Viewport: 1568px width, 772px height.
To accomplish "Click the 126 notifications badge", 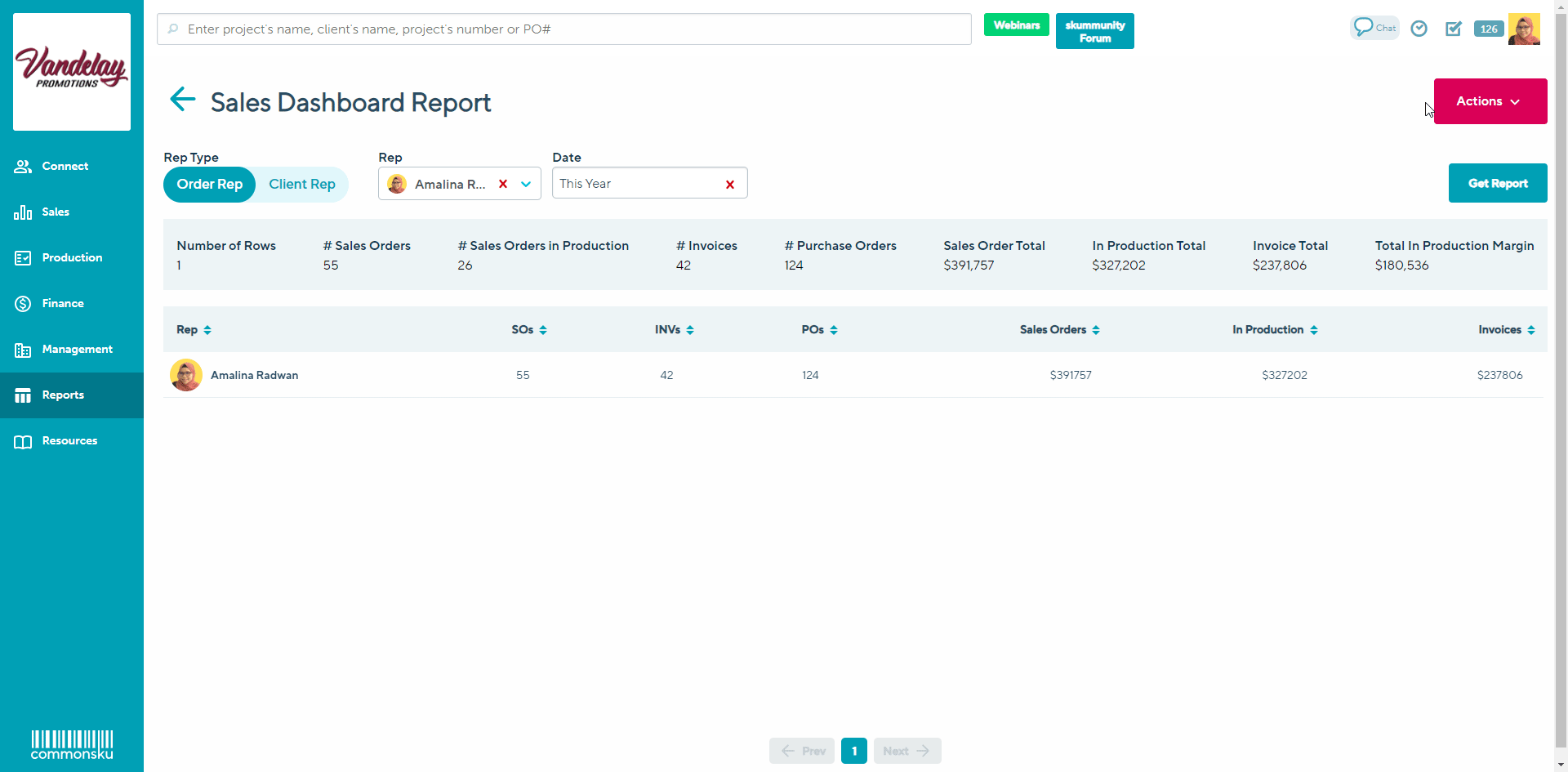I will click(x=1488, y=29).
